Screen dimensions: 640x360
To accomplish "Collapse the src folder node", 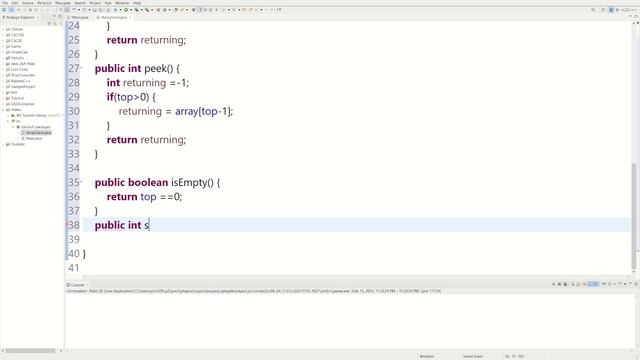I will (8, 121).
